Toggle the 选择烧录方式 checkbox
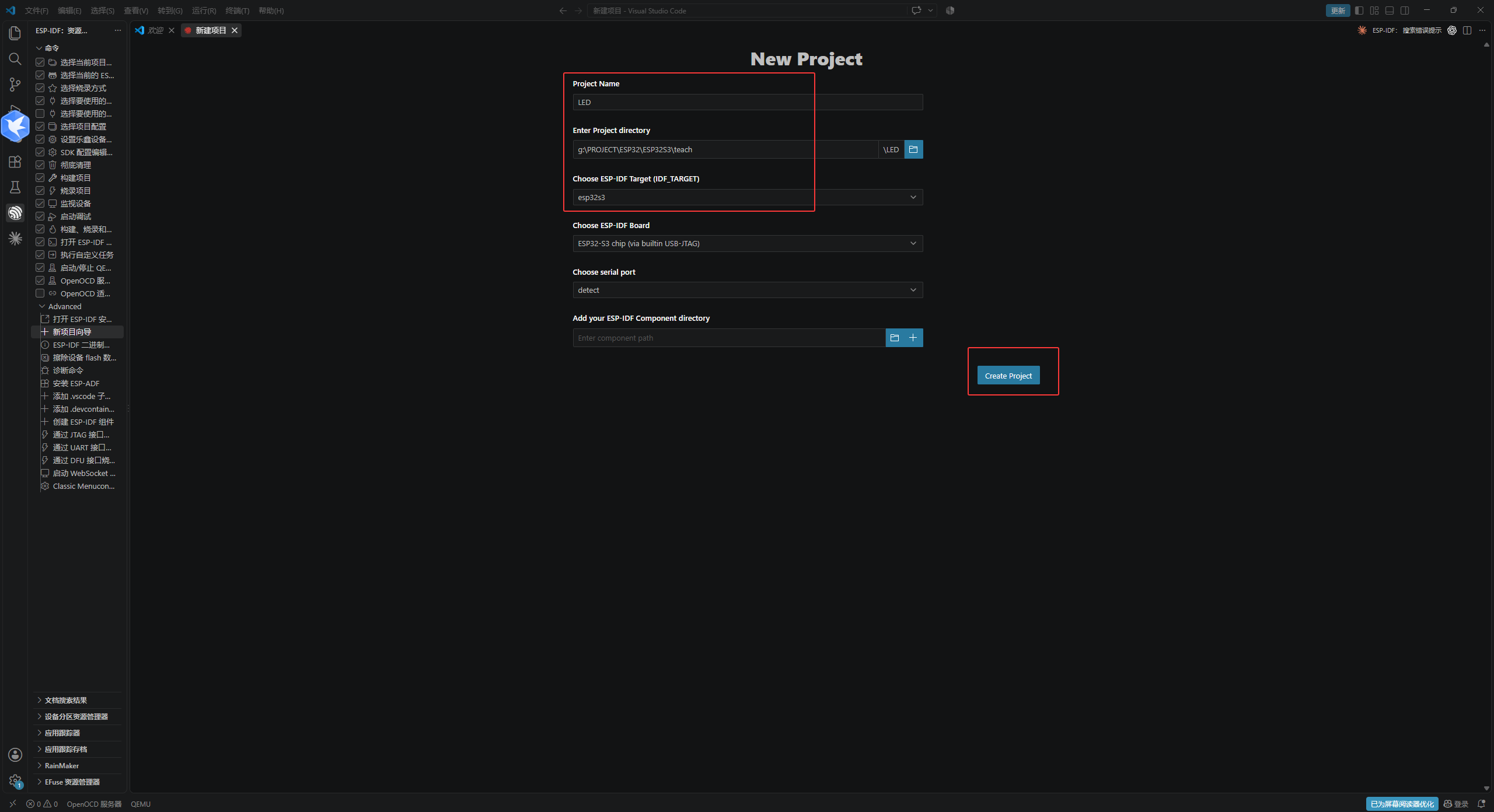 tap(40, 88)
